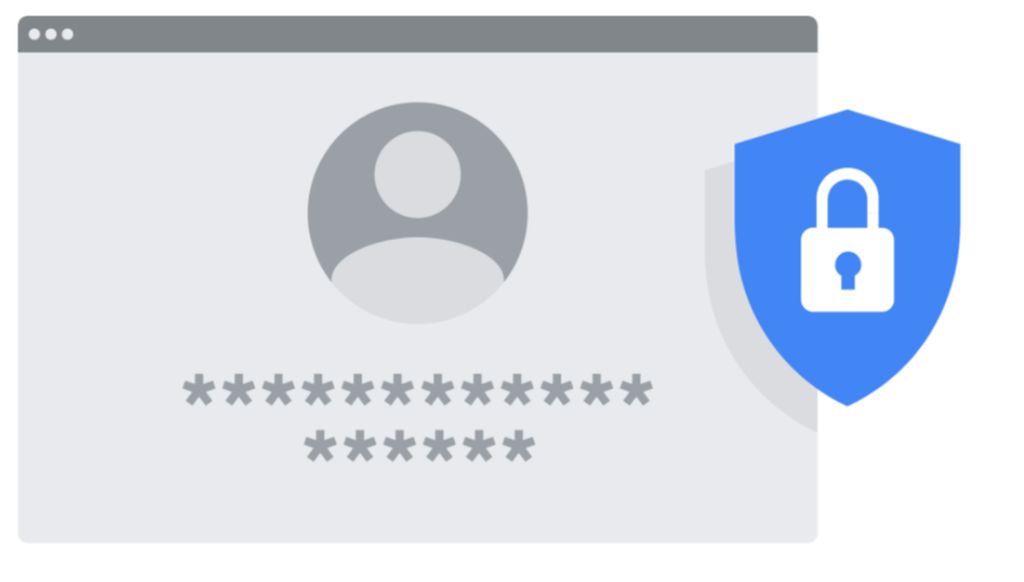Focus the second row of password asterisks
The image size is (1024, 582).
point(419,446)
